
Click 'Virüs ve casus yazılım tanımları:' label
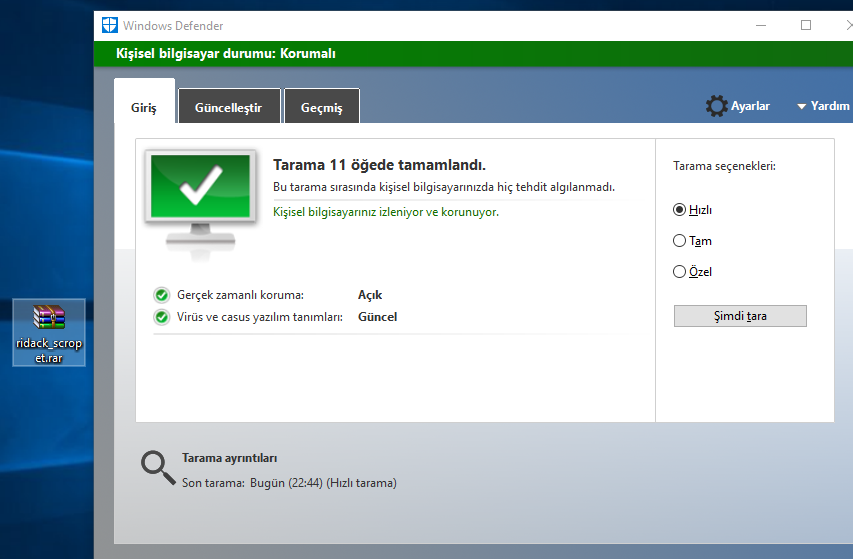(x=259, y=317)
